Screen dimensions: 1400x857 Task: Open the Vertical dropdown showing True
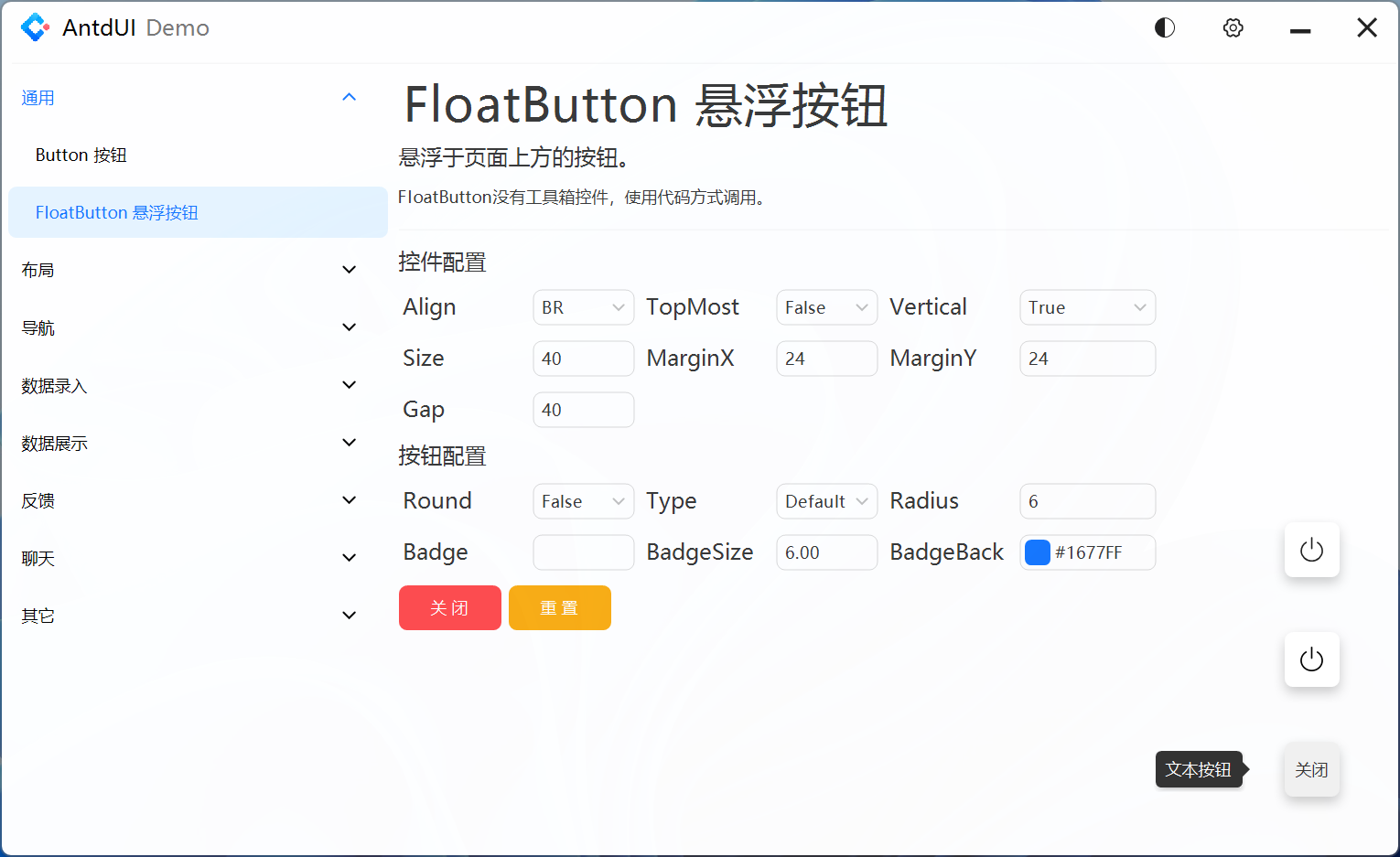click(x=1087, y=307)
